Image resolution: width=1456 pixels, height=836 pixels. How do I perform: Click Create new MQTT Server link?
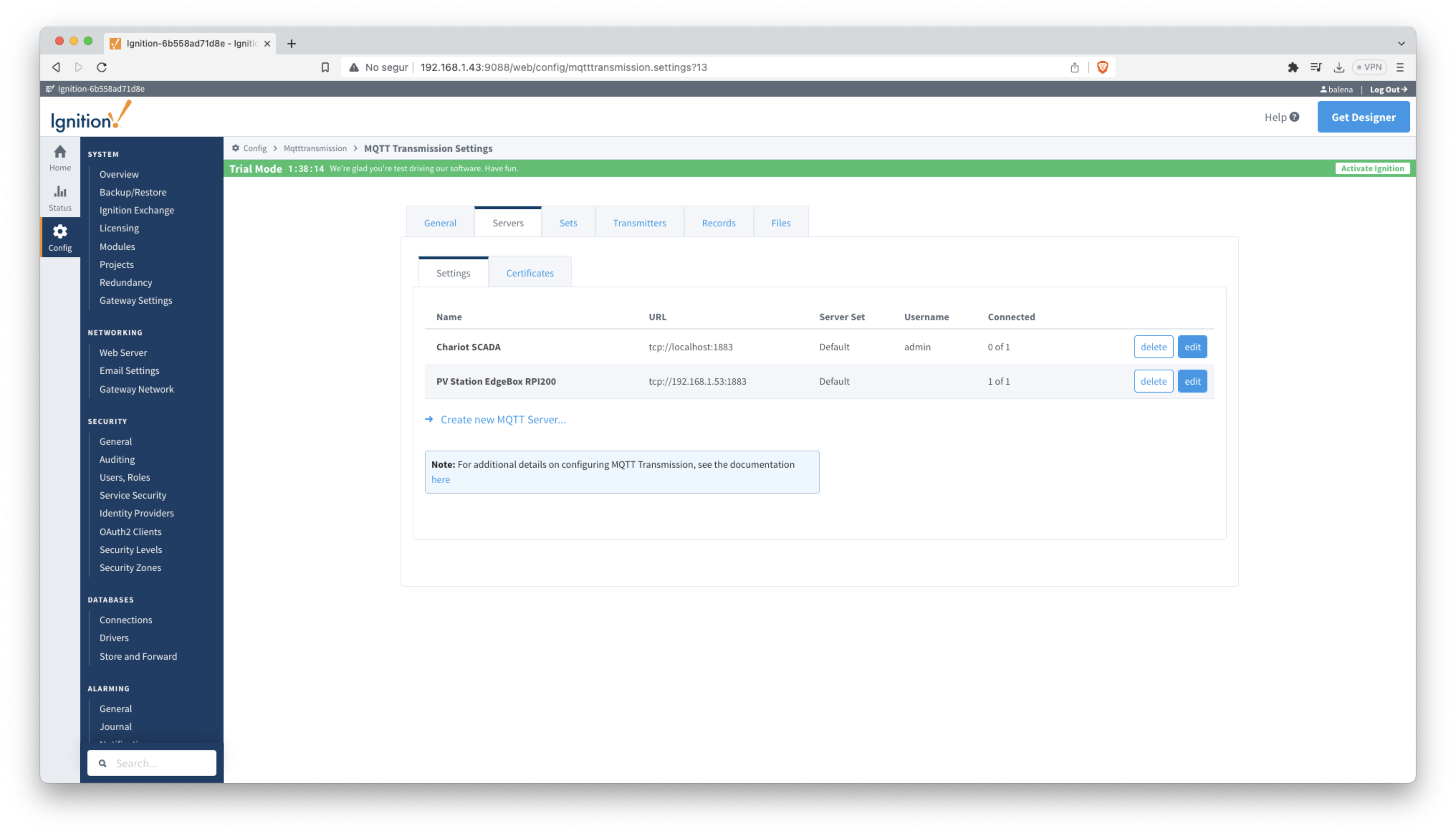pos(502,420)
